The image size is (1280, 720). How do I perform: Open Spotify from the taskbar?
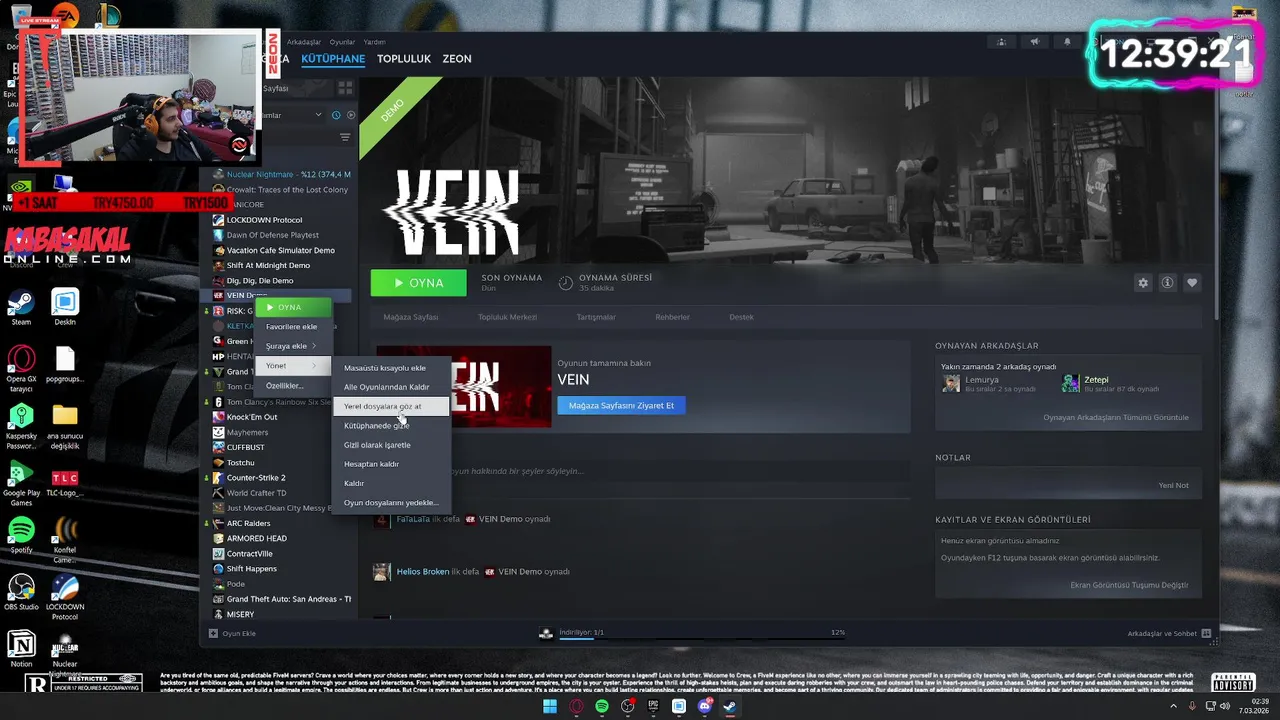(602, 706)
